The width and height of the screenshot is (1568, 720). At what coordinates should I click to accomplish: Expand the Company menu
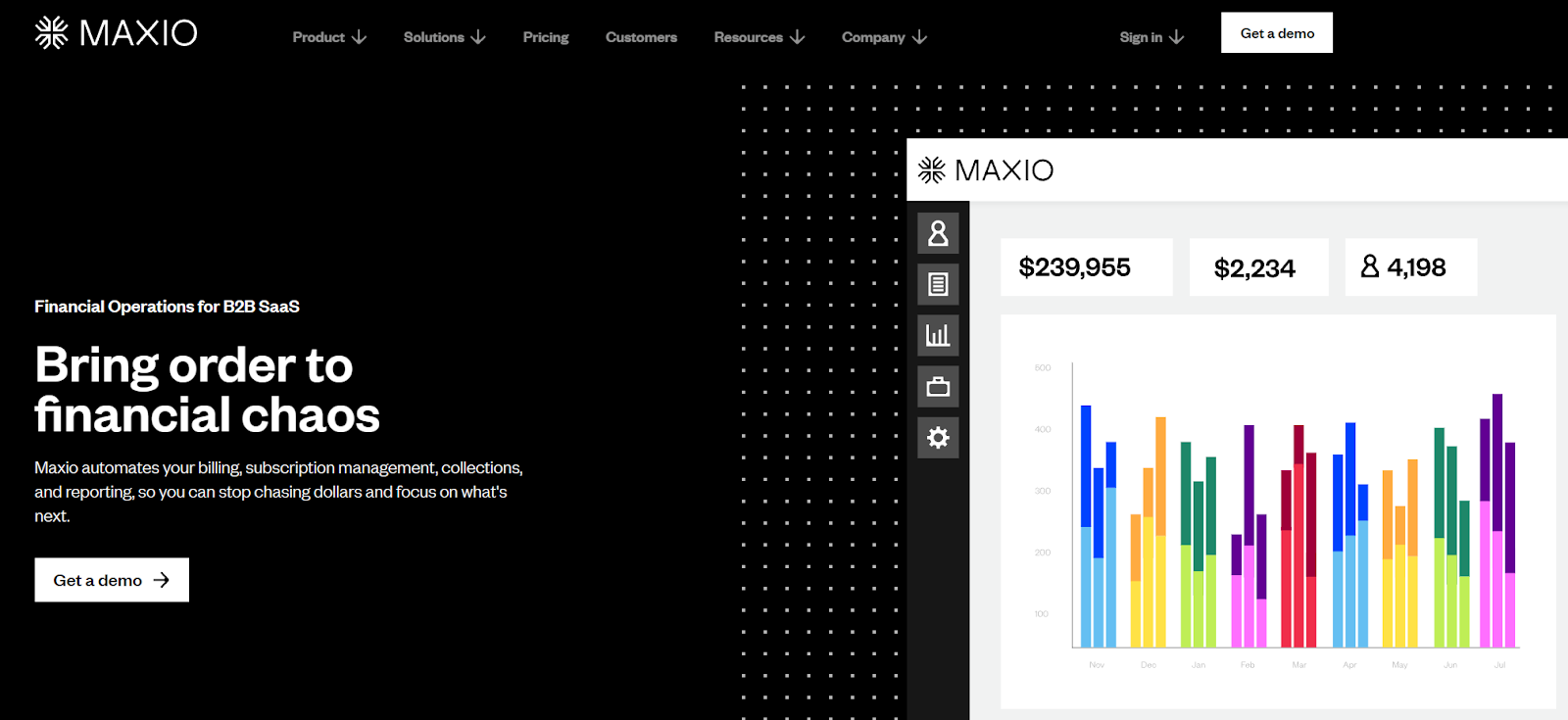[x=884, y=37]
